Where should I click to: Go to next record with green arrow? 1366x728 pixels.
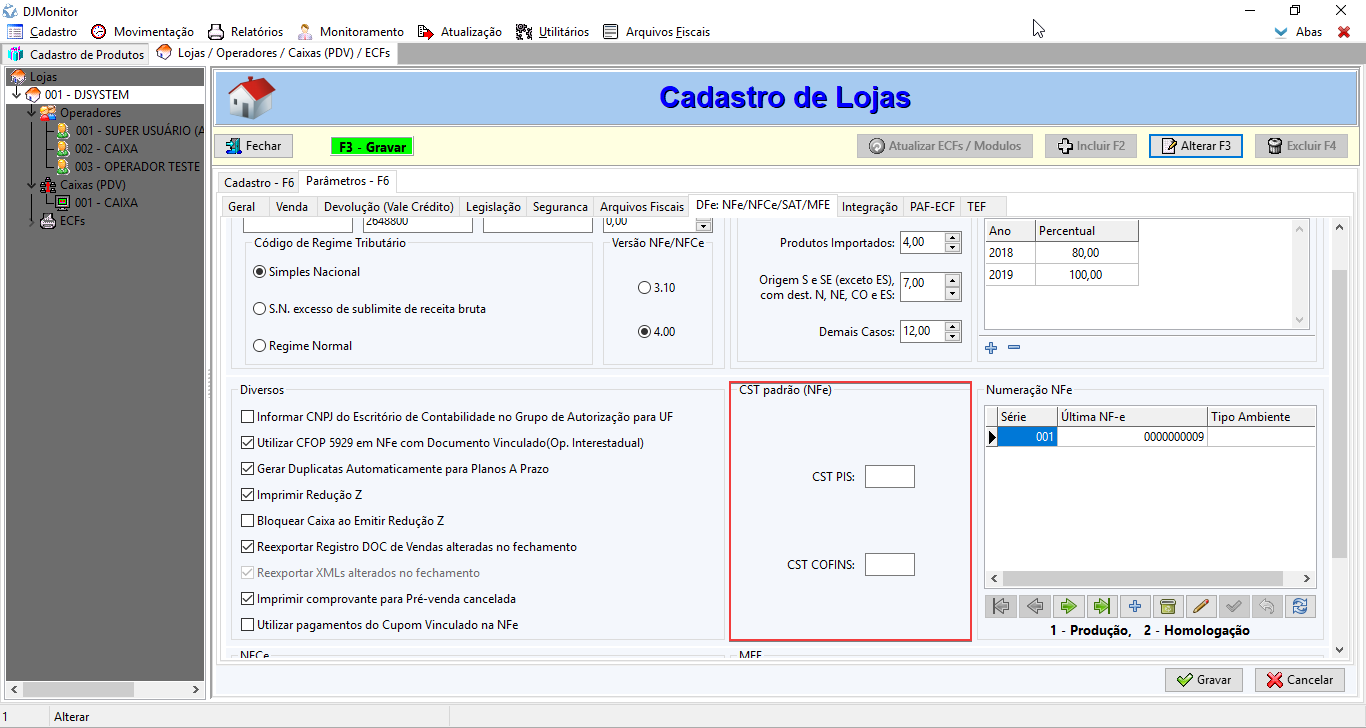(1068, 606)
